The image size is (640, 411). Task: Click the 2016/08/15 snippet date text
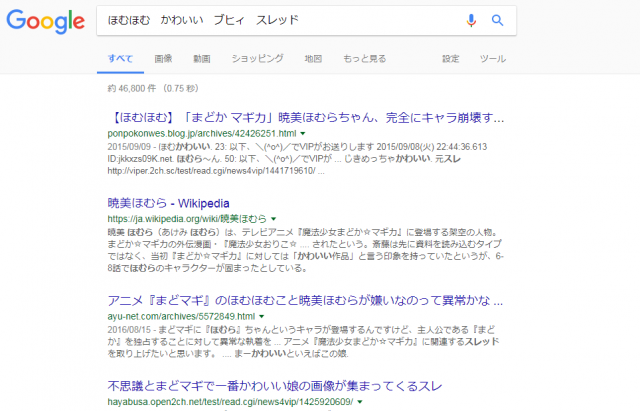pyautogui.click(x=129, y=329)
